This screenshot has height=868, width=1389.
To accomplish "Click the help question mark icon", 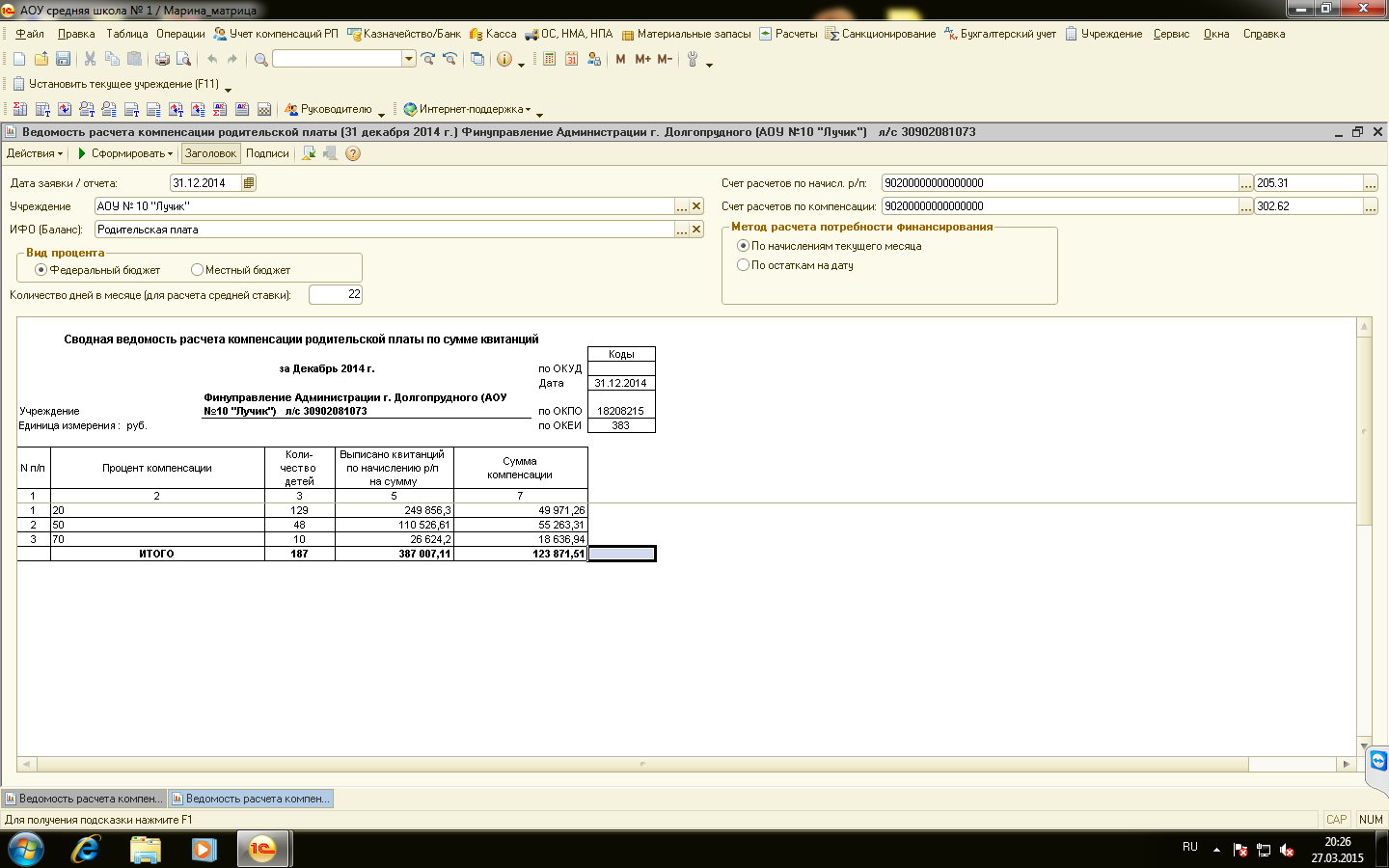I will [x=353, y=153].
